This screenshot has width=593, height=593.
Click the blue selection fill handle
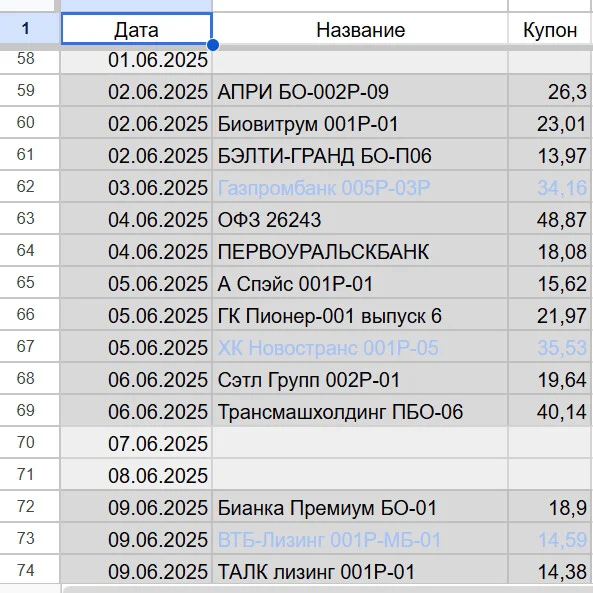(x=213, y=45)
